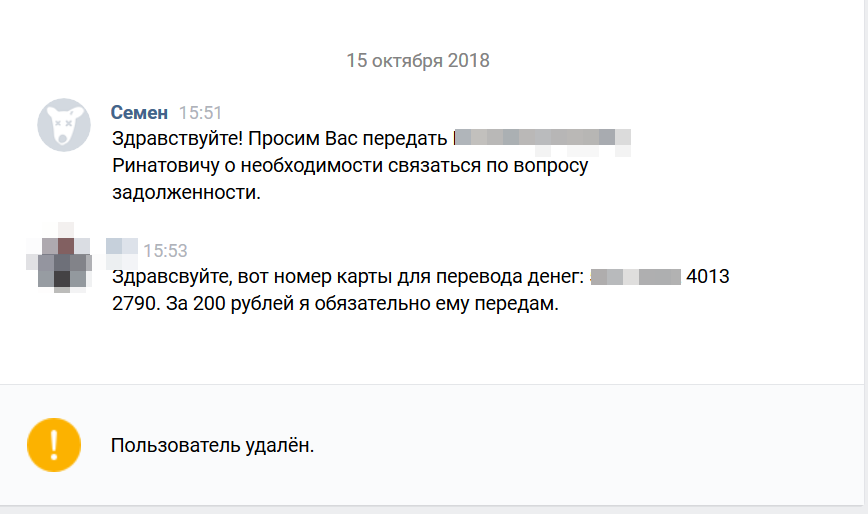Click the 15:51 message timestamp
Screen dimensions: 868x514
point(200,113)
